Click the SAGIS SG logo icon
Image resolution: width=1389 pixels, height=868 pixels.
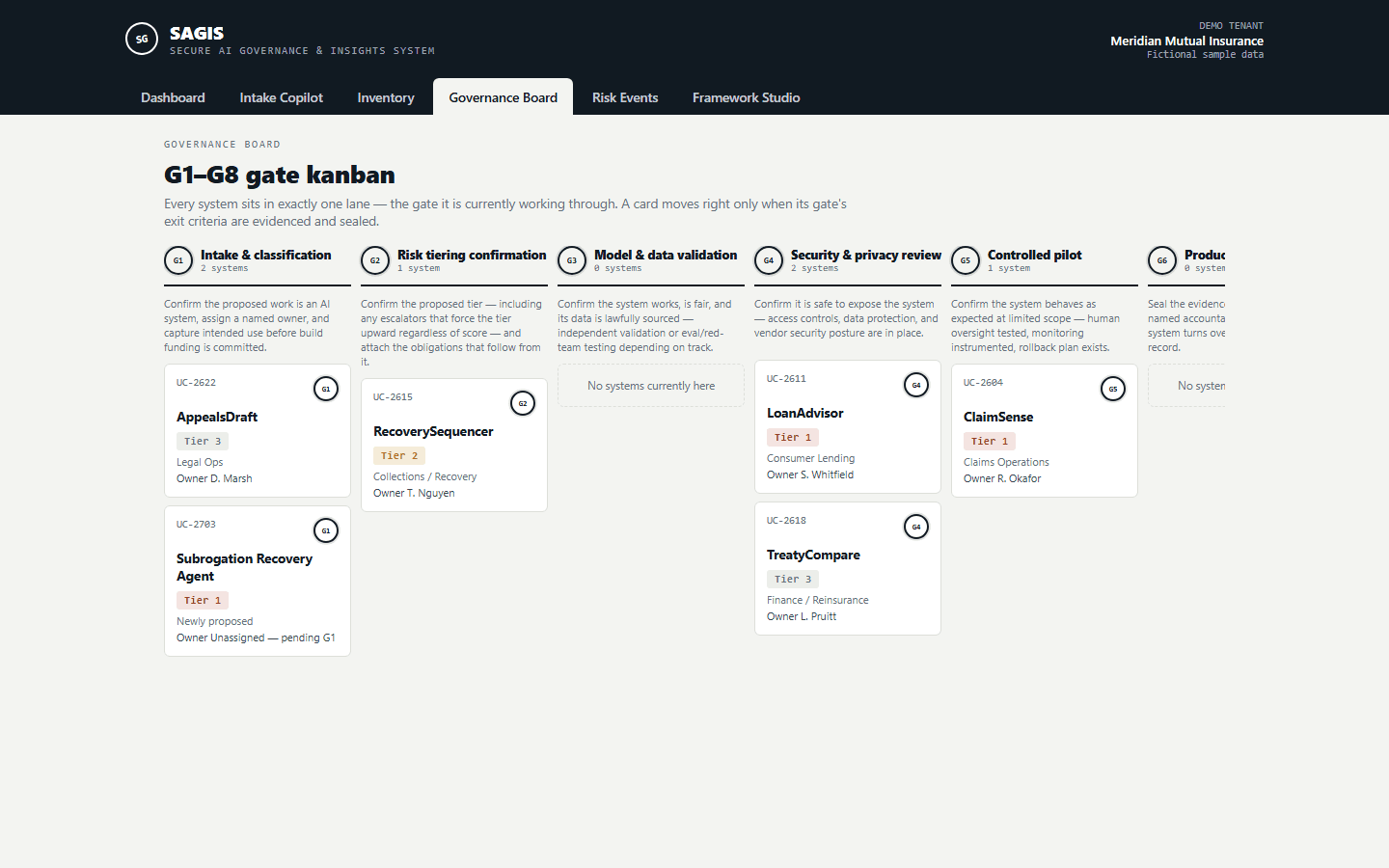[x=142, y=39]
